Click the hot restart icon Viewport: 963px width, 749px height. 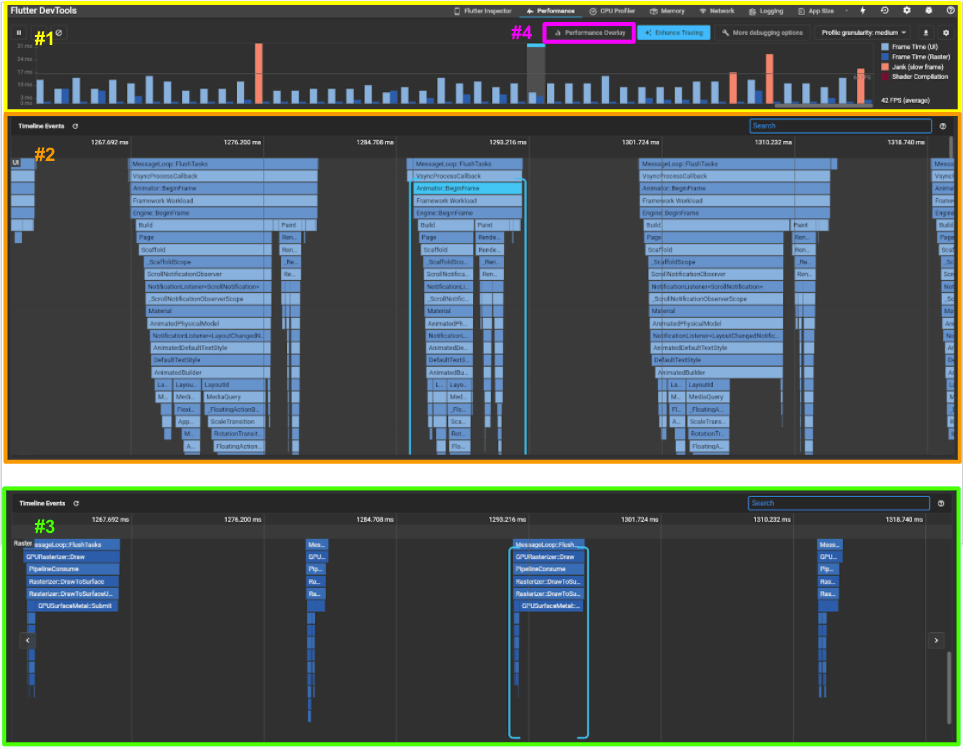884,10
